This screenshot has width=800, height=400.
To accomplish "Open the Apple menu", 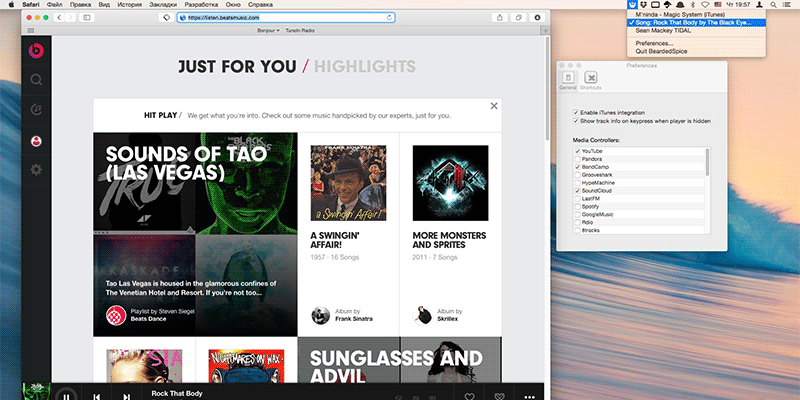I will (x=11, y=5).
